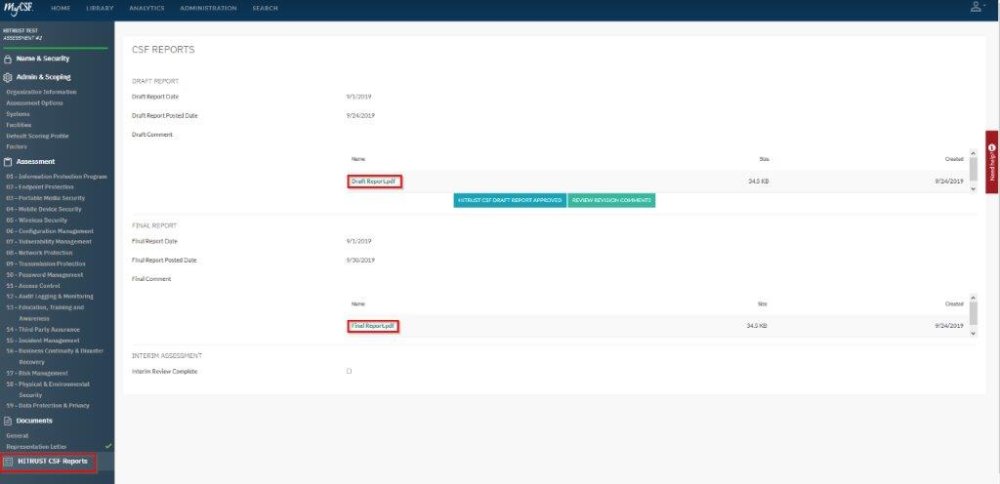This screenshot has height=484, width=1000.
Task: Select 07 - Vulnerability Management
Action: point(49,242)
